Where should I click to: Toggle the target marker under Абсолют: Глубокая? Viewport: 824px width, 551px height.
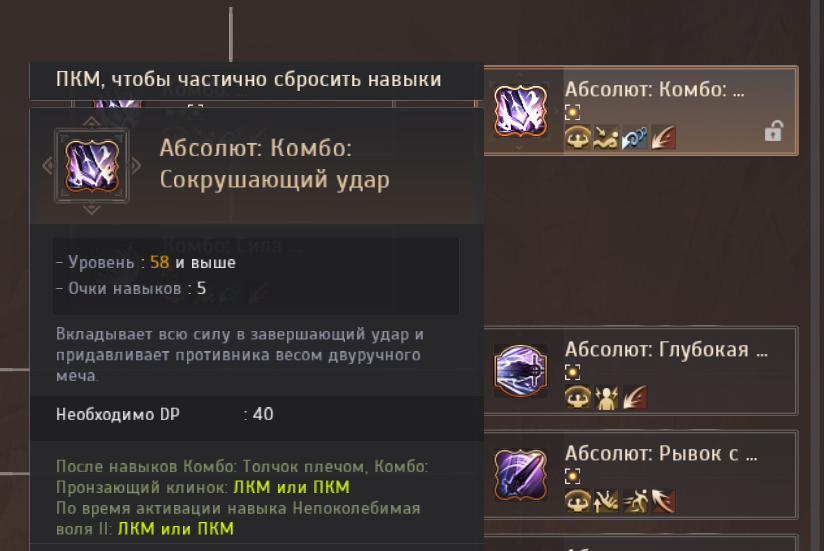tap(572, 372)
